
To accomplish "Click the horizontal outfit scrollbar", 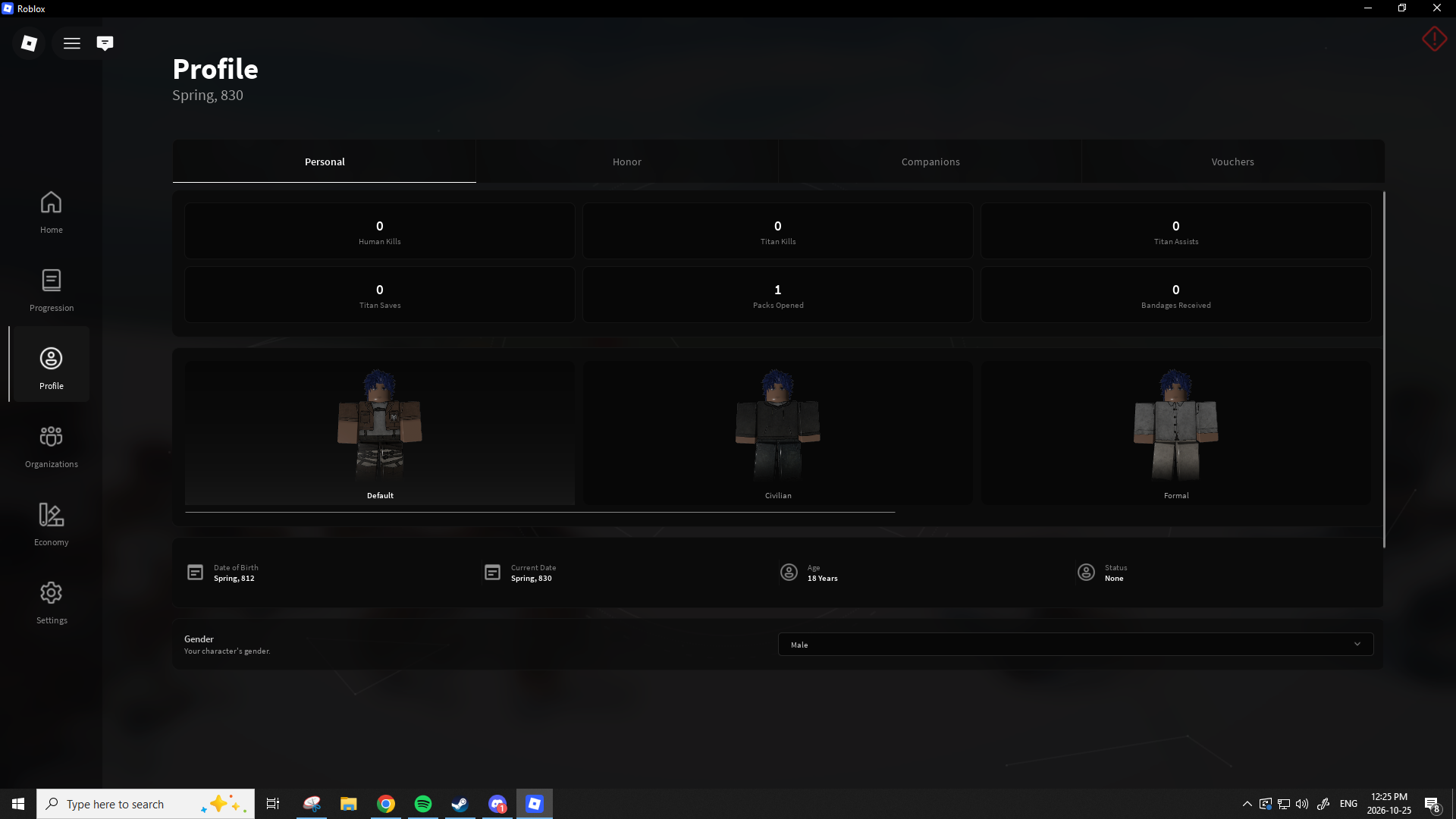I will (540, 513).
